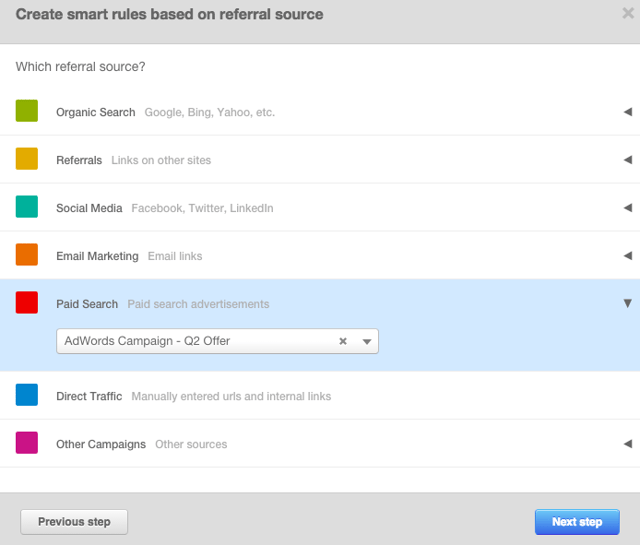640x545 pixels.
Task: Click the magenta Other Campaigns color square
Action: [x=27, y=443]
